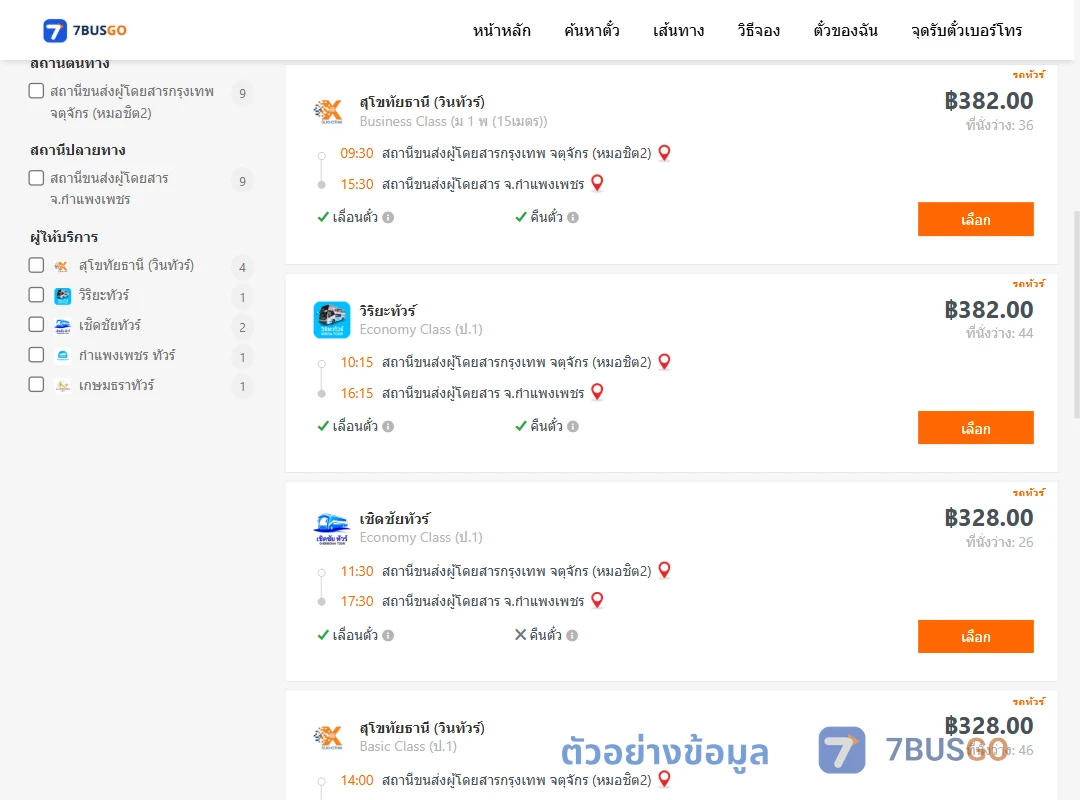This screenshot has width=1080, height=800.
Task: Click the เลื่อนตั๋ว info icon on the เชิดชัยทัวร์ trip
Action: pyautogui.click(x=388, y=635)
